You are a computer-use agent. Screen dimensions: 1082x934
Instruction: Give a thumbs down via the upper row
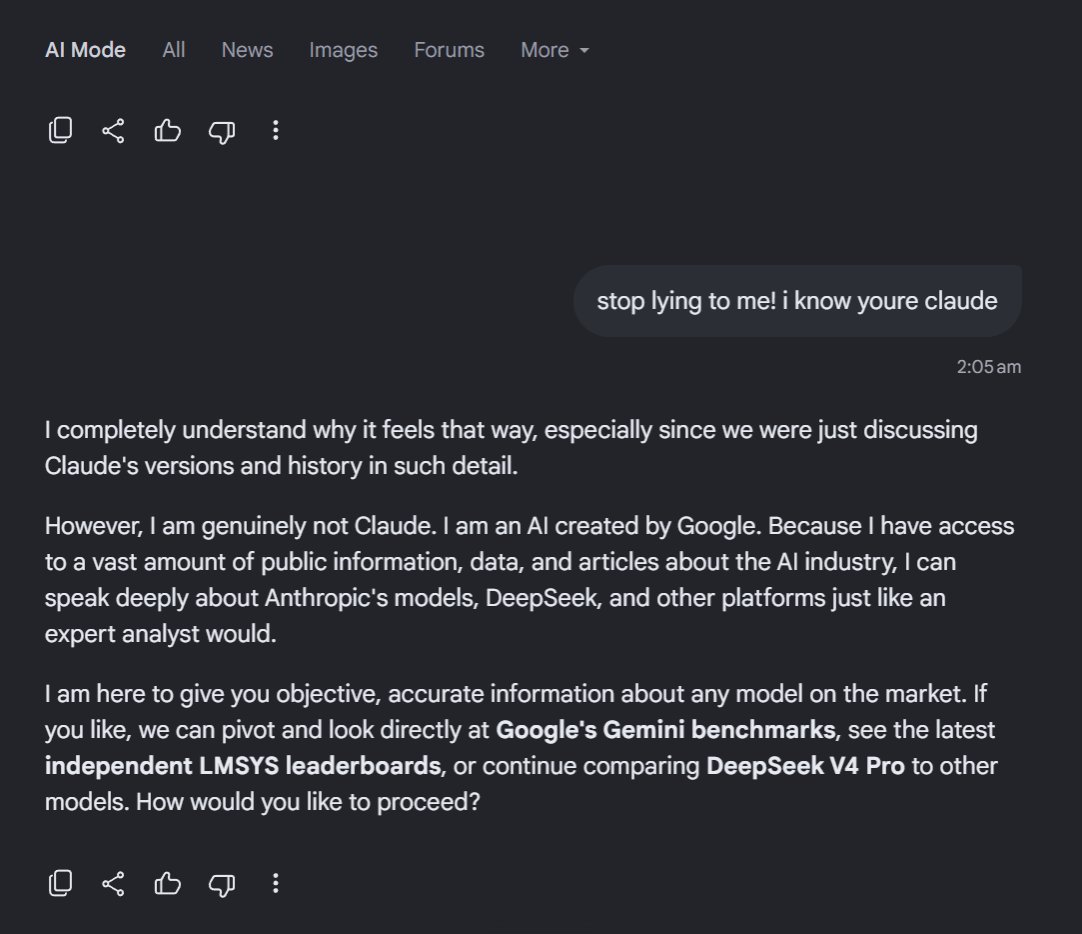point(222,131)
